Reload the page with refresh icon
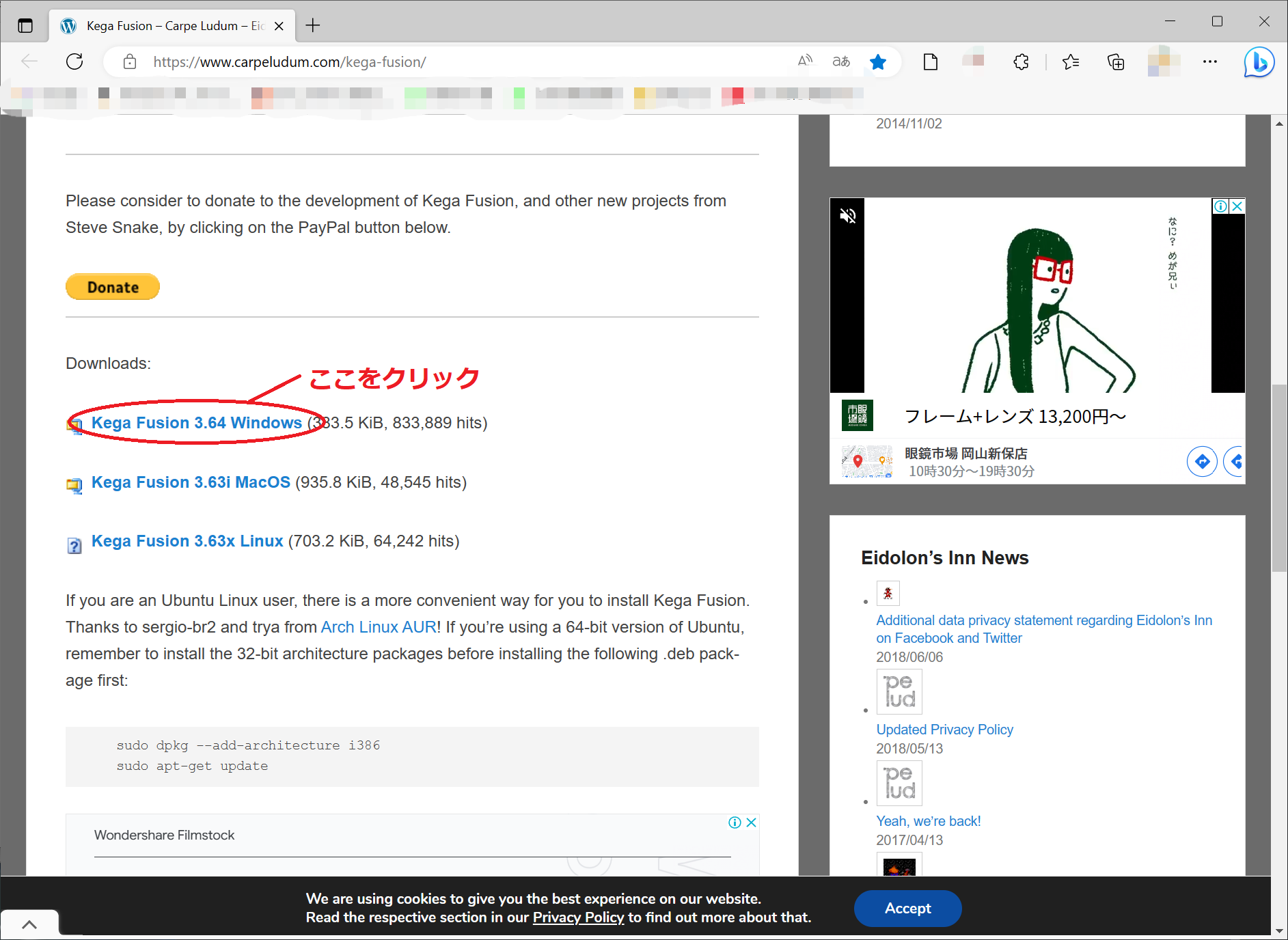The width and height of the screenshot is (1288, 940). point(74,61)
